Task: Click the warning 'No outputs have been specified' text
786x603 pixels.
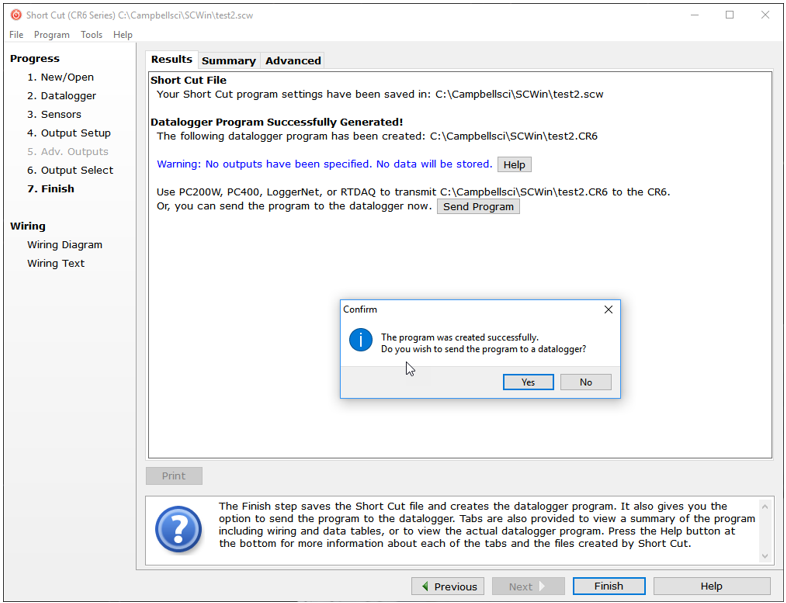Action: coord(324,164)
